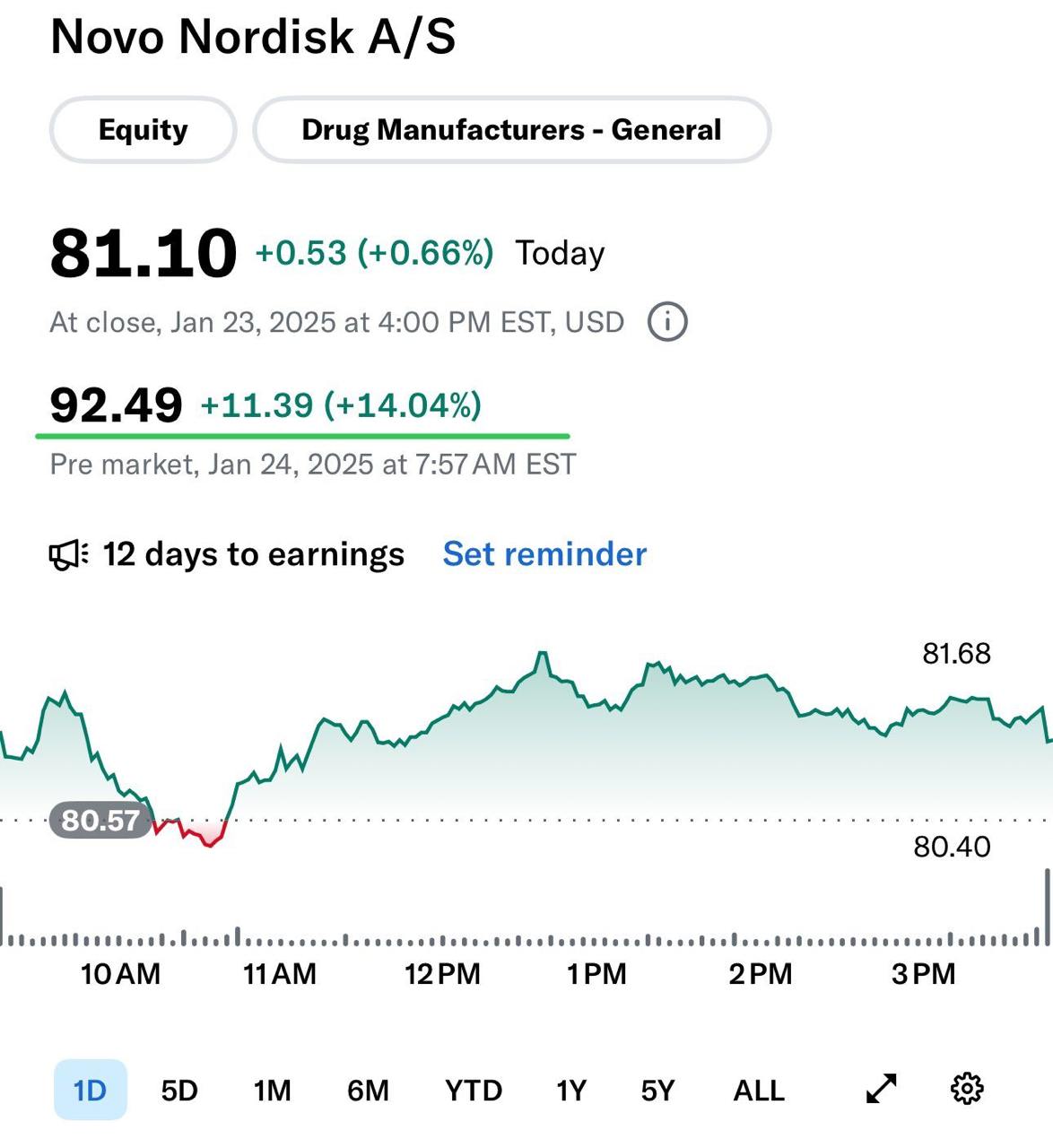Expand the chart to fullscreen
Viewport: 1053px width, 1148px height.
click(881, 1089)
